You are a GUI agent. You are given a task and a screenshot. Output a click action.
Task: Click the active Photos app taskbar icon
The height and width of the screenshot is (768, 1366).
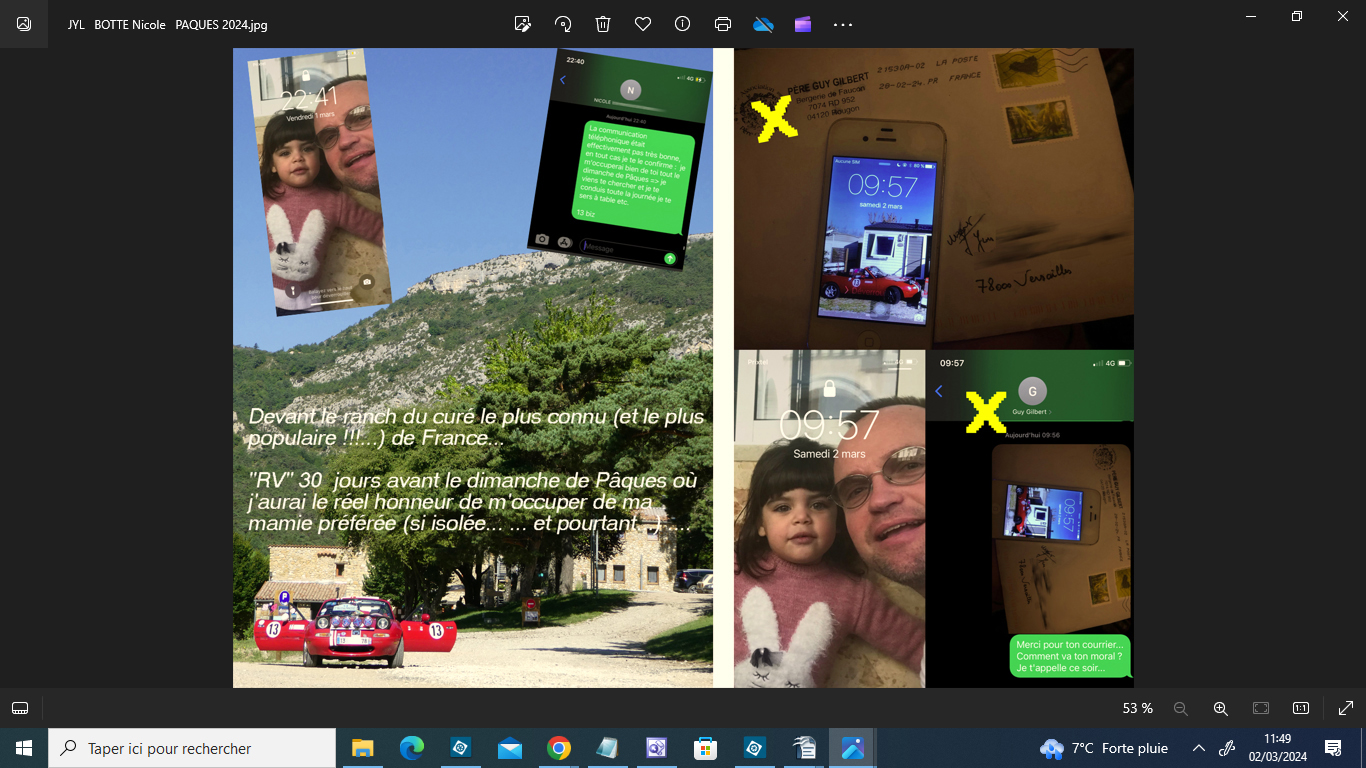(x=853, y=748)
